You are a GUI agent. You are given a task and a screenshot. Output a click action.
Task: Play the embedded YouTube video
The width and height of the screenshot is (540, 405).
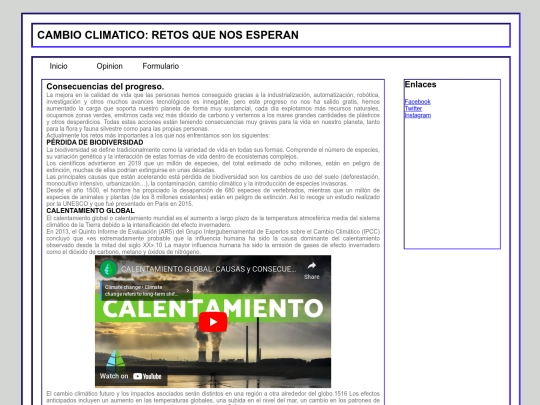(x=213, y=322)
